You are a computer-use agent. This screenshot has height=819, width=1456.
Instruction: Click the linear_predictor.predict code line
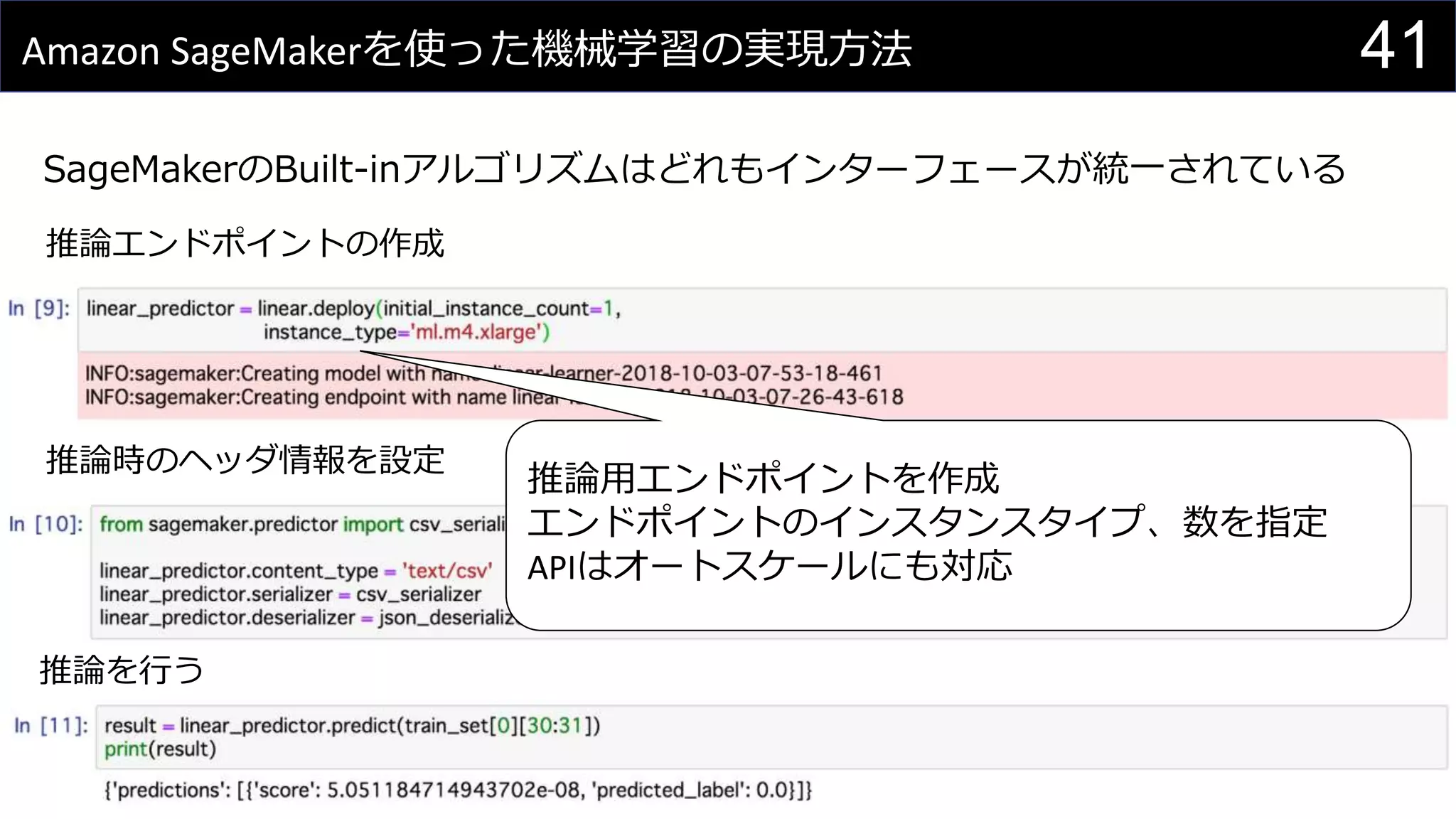point(353,726)
